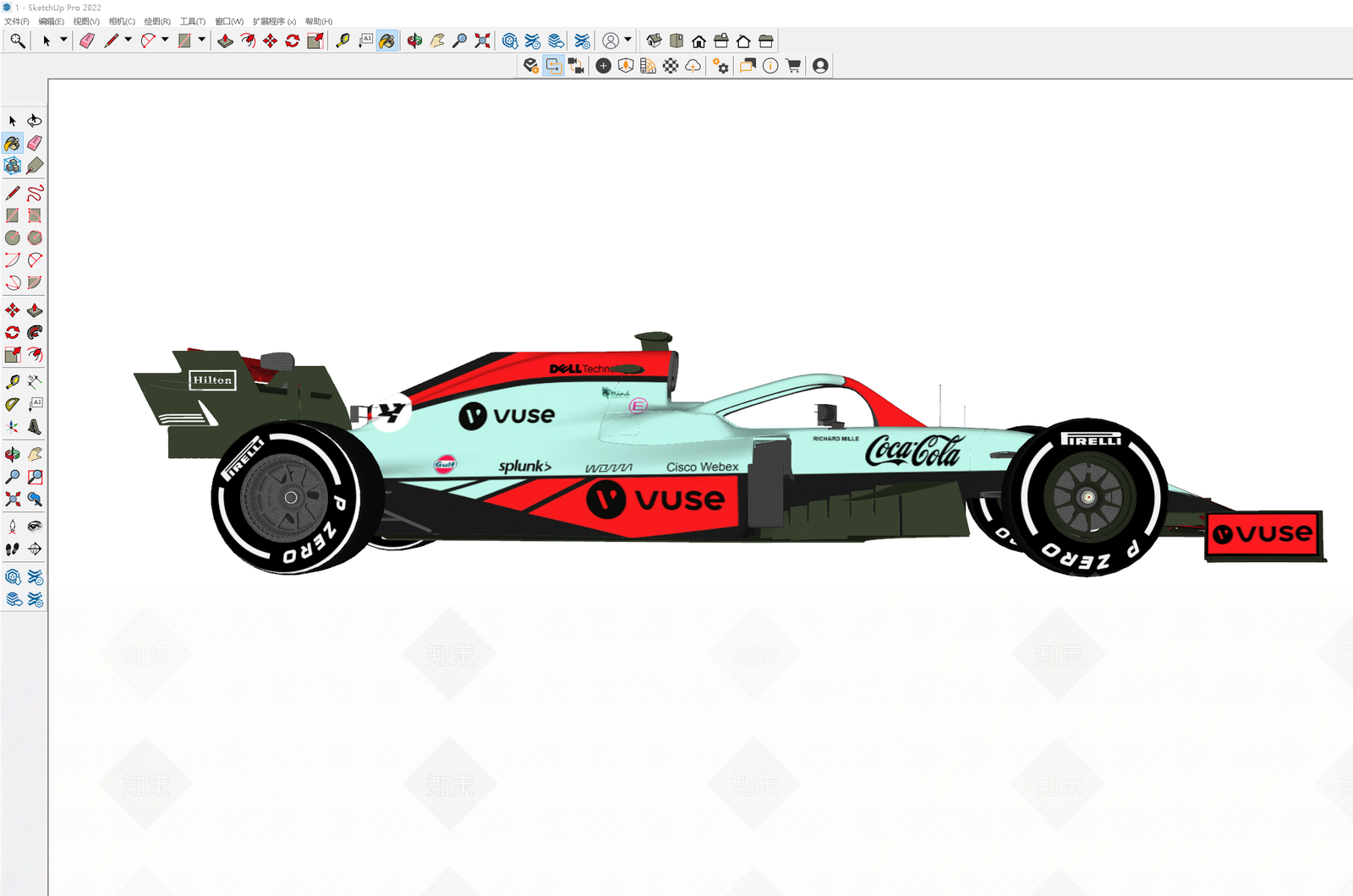This screenshot has width=1353, height=896.
Task: Select the Rotated Rectangle tool
Action: pos(35,216)
